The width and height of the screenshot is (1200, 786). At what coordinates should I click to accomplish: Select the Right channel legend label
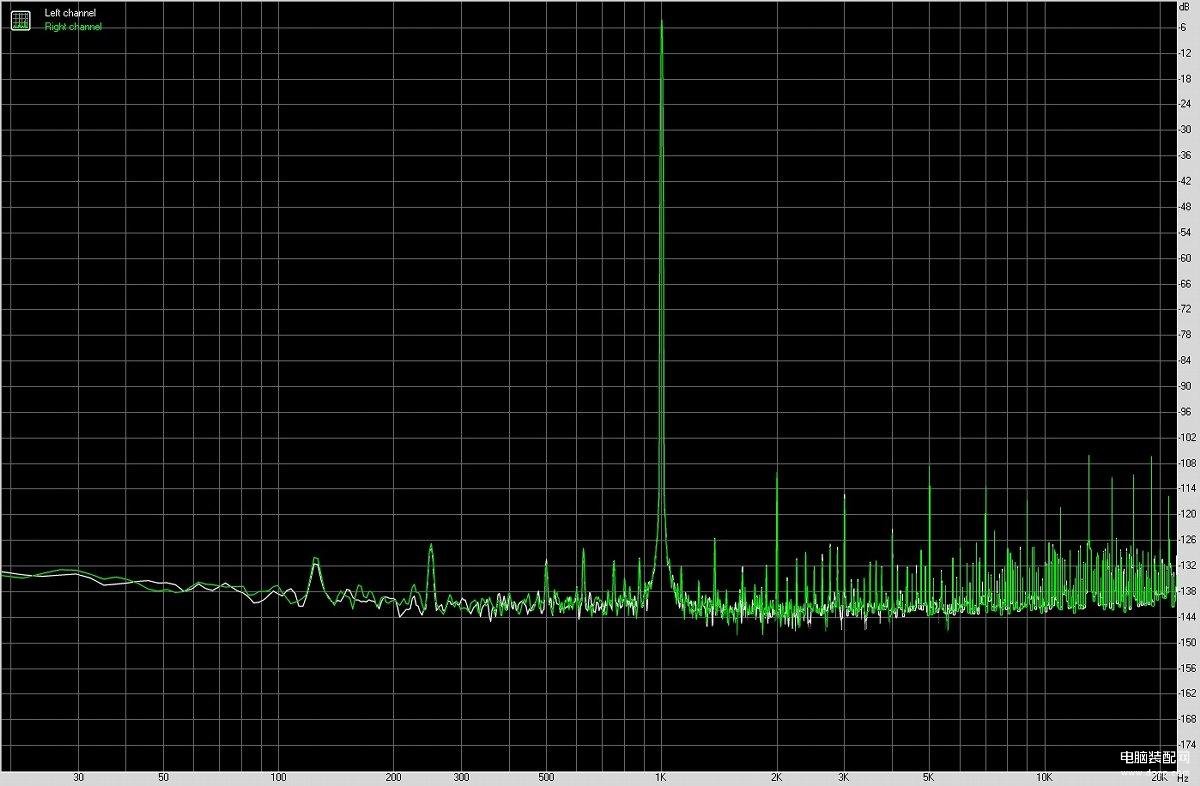coord(73,27)
